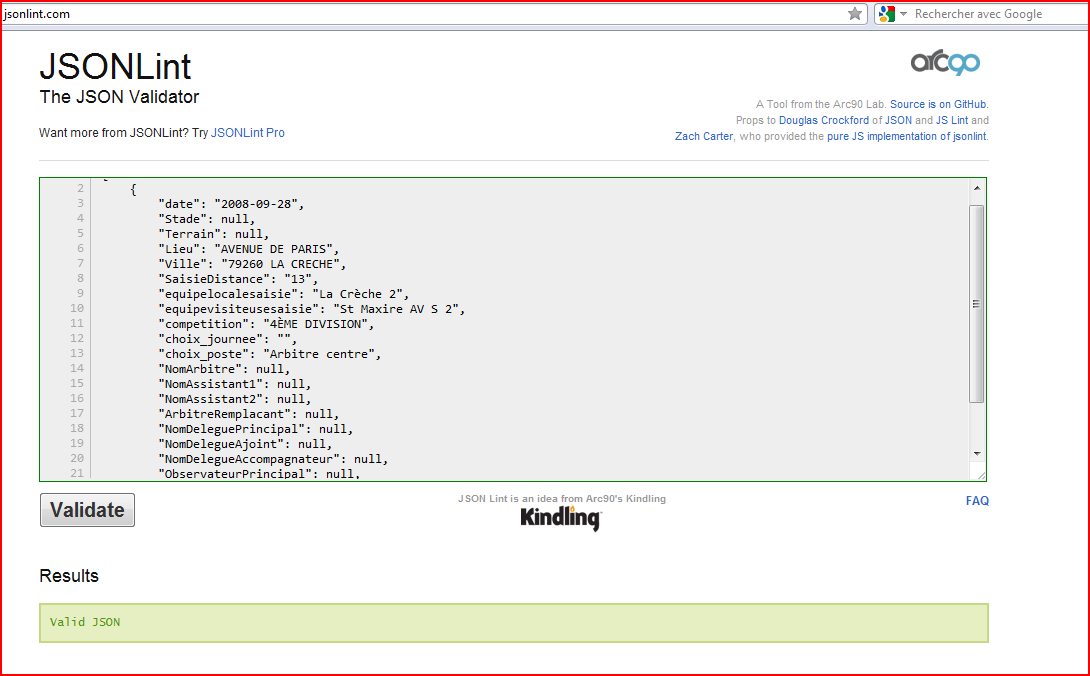Click the "equipelocalesaisie" line in the editor
1090x676 pixels.
(x=284, y=294)
